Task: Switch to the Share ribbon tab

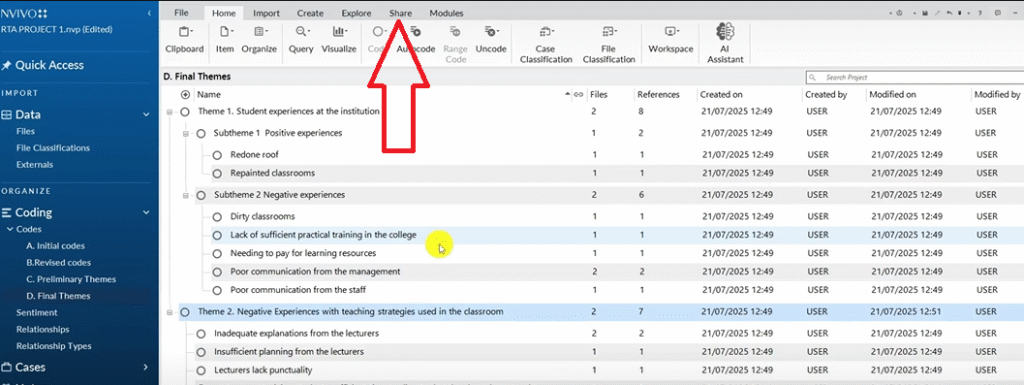Action: coord(400,13)
